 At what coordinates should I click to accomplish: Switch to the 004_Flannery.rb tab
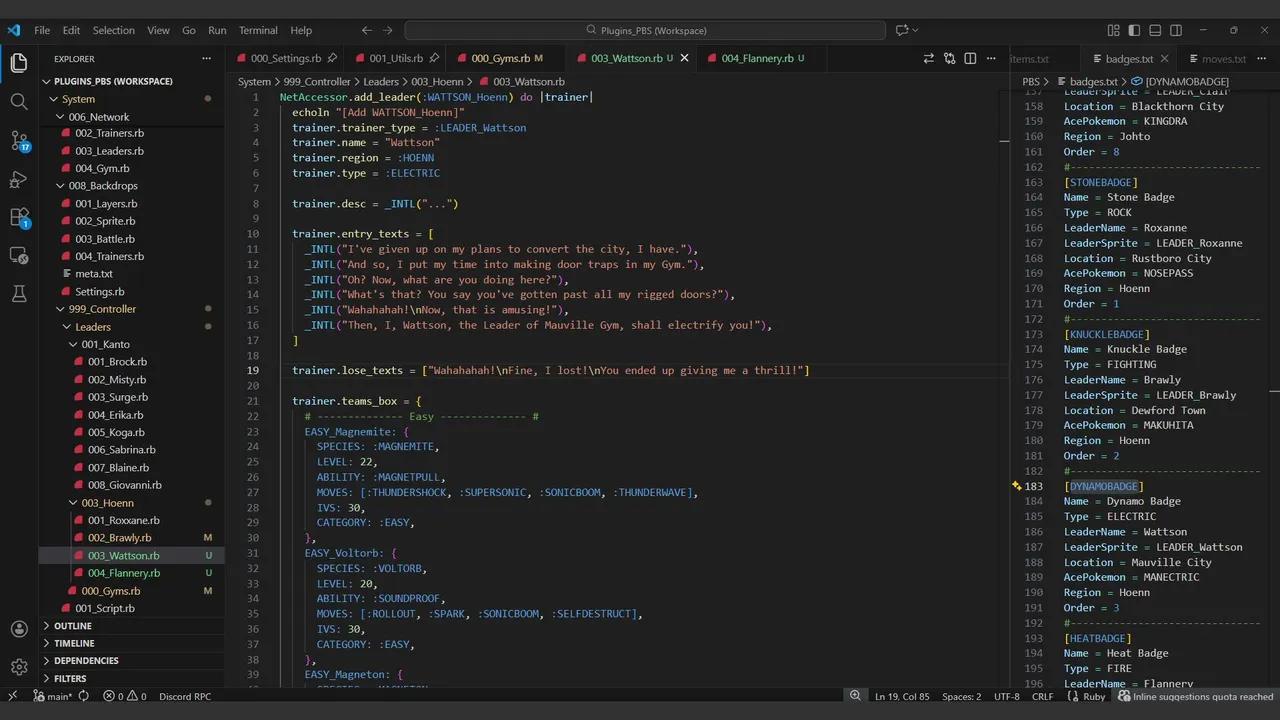click(x=756, y=58)
